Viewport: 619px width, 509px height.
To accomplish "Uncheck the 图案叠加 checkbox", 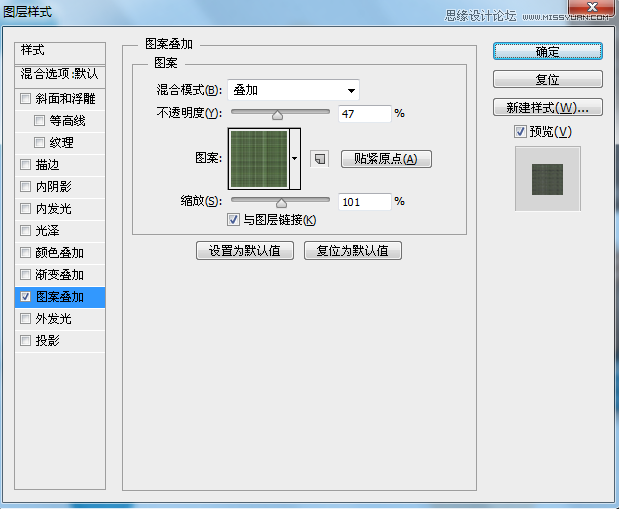I will [x=25, y=297].
